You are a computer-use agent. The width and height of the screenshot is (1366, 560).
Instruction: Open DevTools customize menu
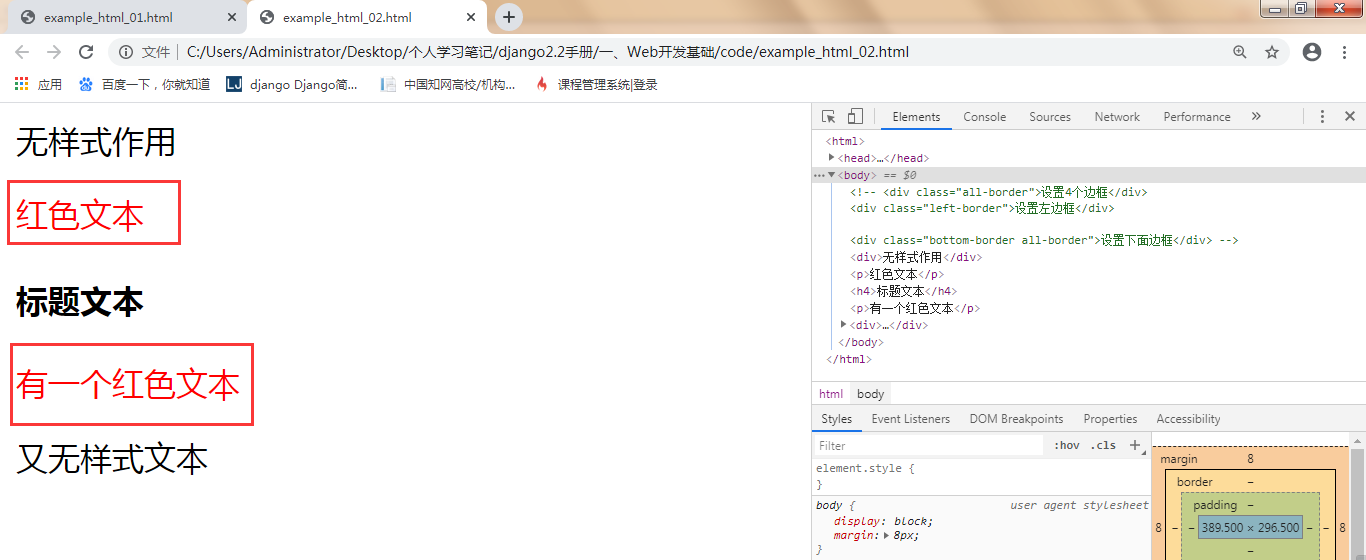point(1322,117)
